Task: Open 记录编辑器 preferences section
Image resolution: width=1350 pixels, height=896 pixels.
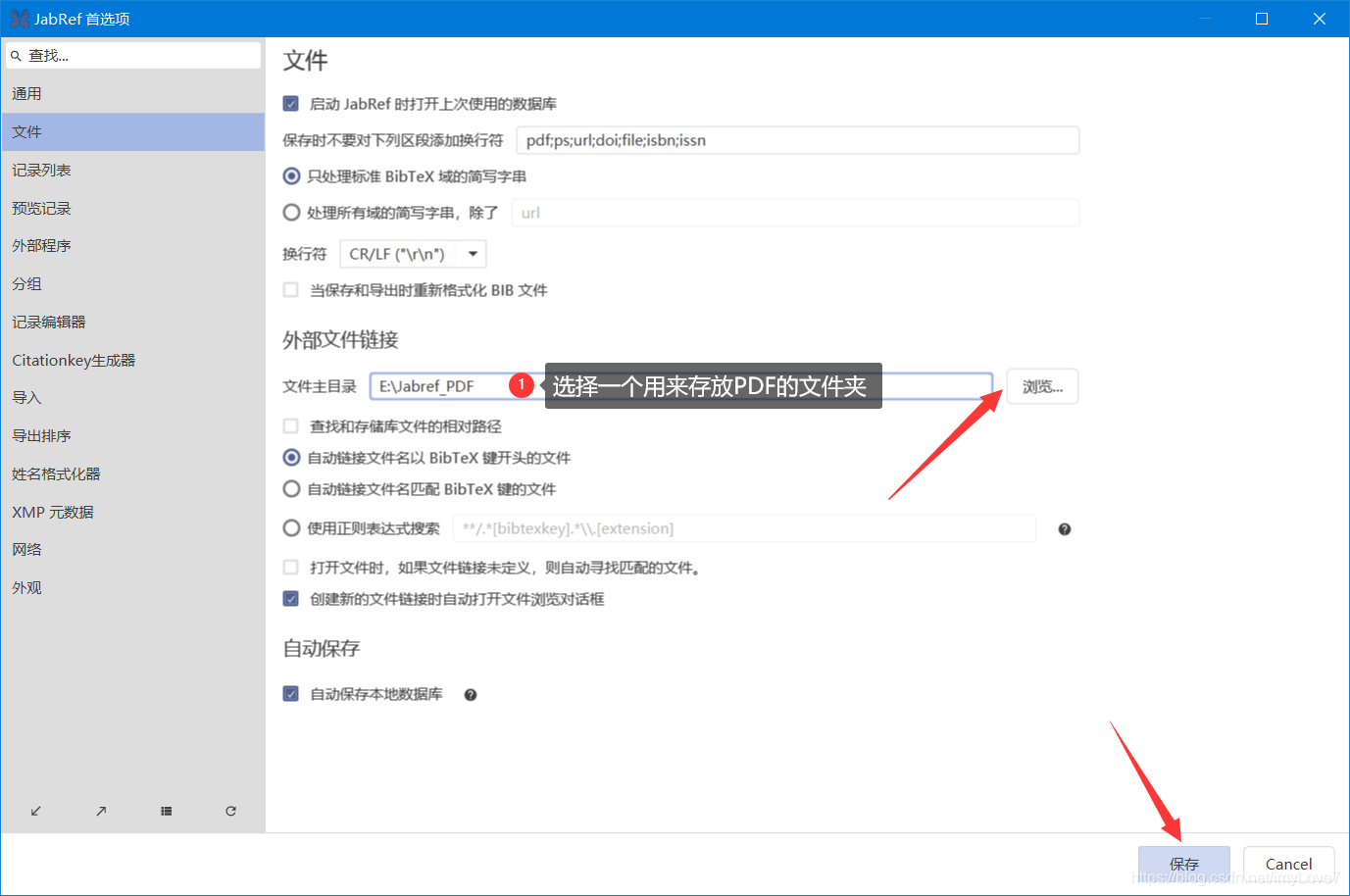Action: tap(132, 322)
